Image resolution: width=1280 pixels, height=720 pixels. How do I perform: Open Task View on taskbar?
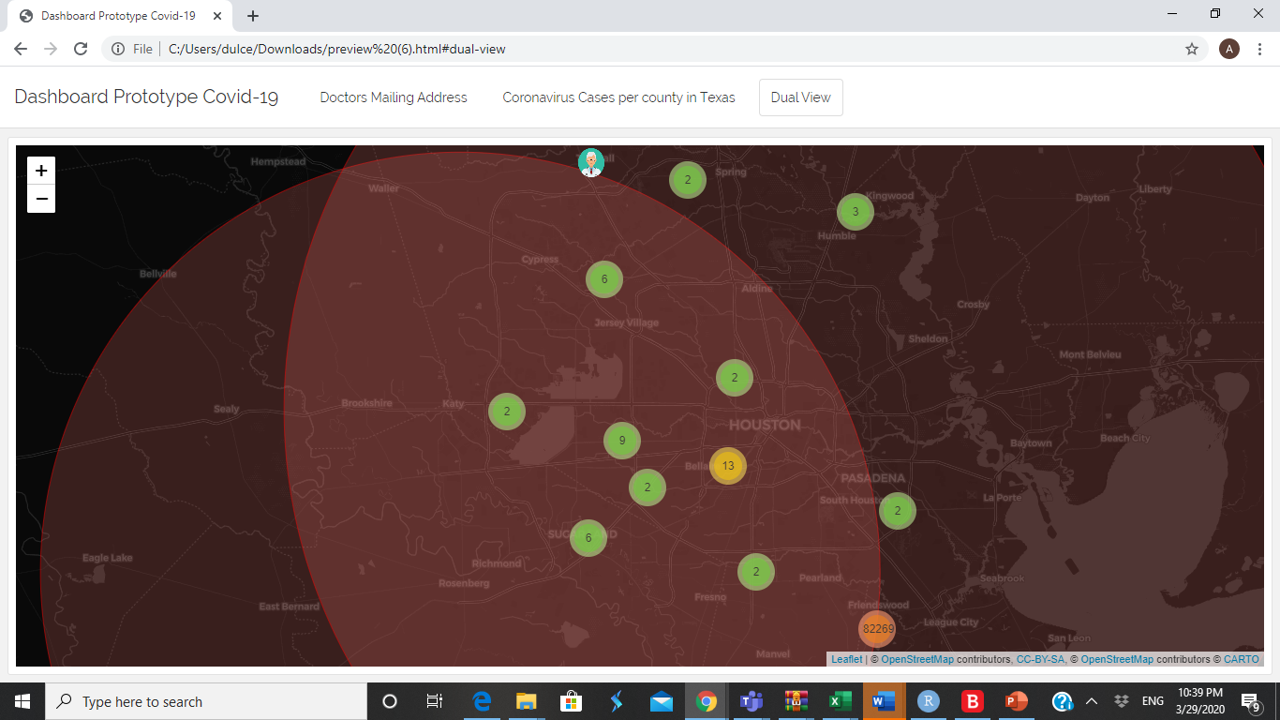pos(434,701)
